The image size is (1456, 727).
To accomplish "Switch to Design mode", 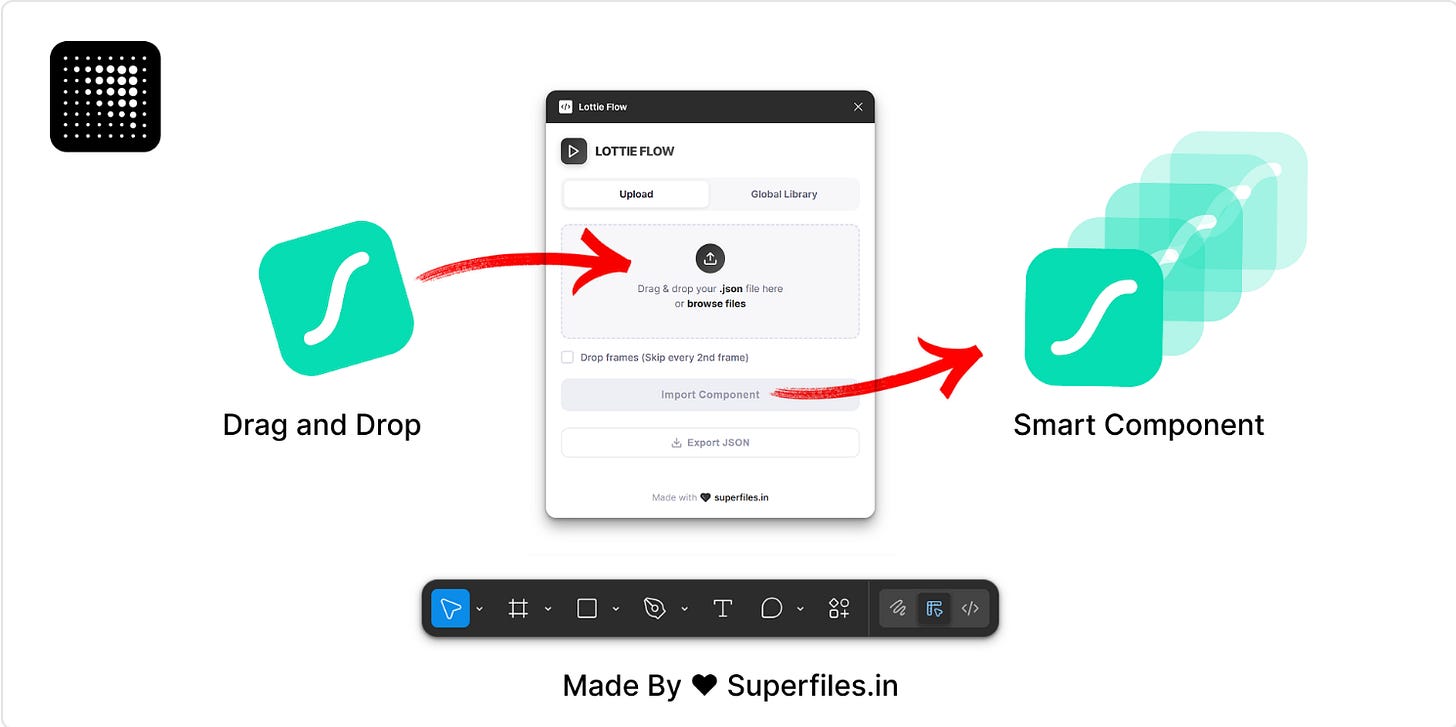I will 934,608.
